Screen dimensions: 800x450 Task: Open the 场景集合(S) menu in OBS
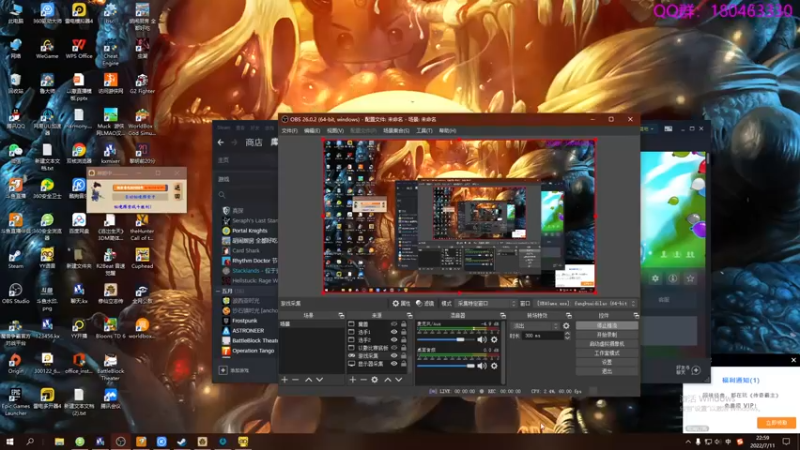tap(396, 131)
